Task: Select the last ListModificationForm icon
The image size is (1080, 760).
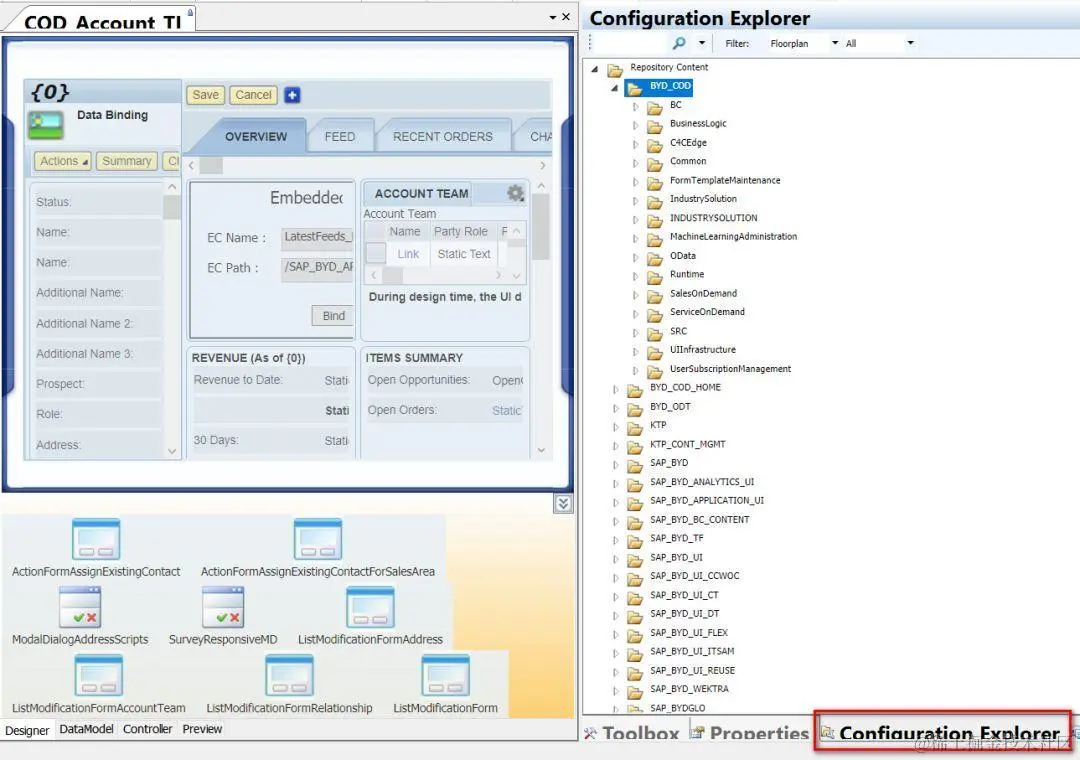Action: coord(446,675)
